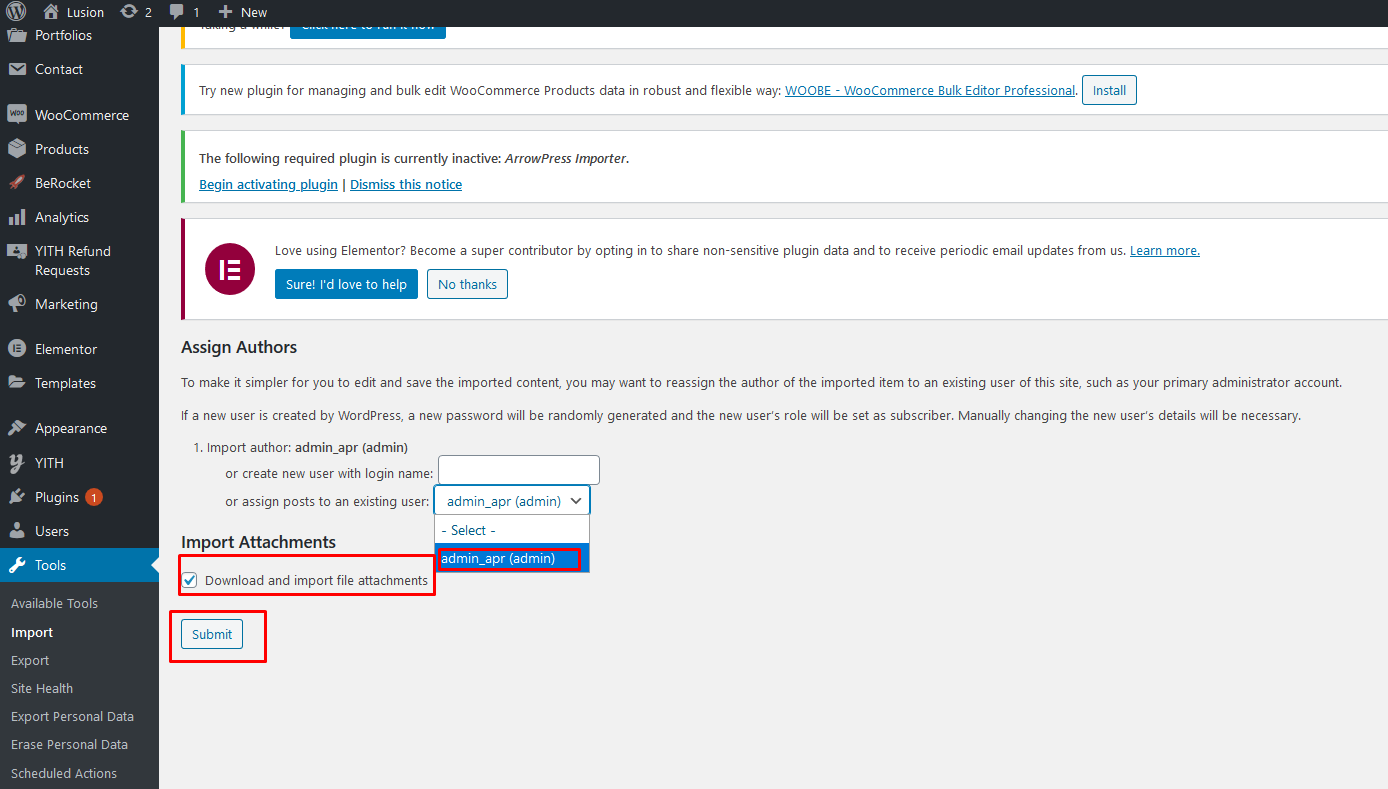Click the Marketing megaphone icon

pos(17,304)
